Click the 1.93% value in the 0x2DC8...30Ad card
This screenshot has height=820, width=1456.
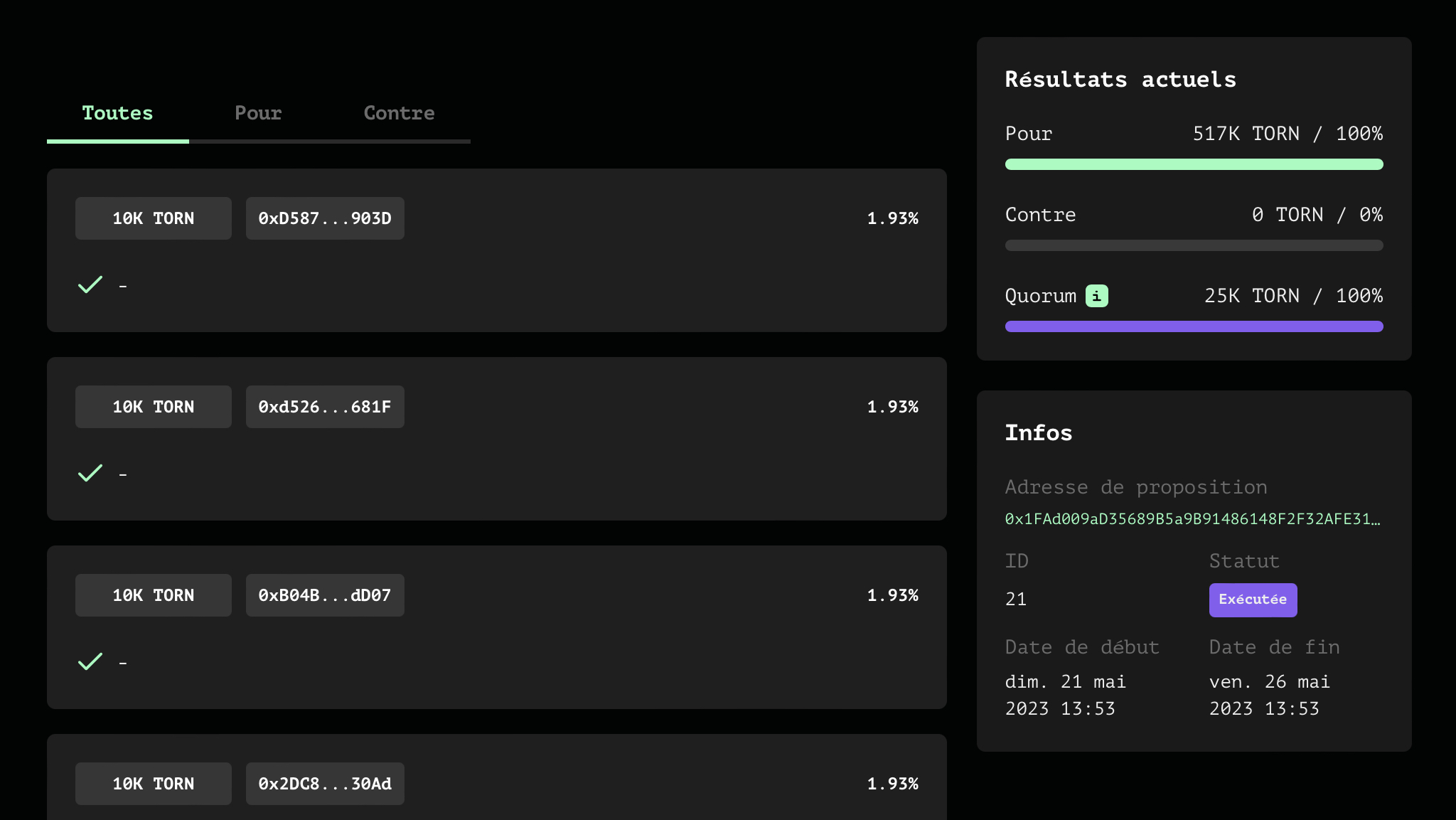(893, 784)
